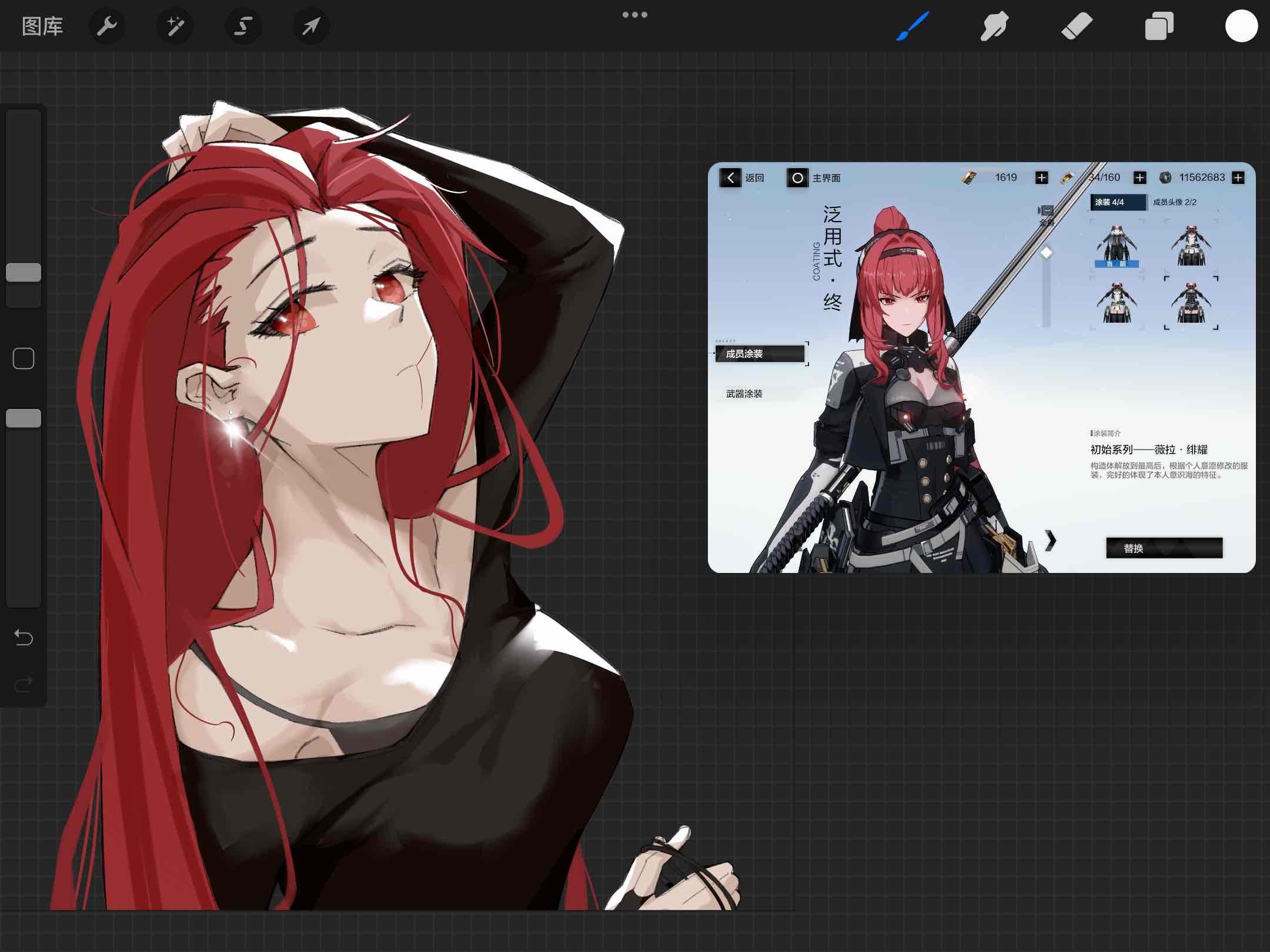1270x952 pixels.
Task: Click the 主界面 home circle icon
Action: [797, 177]
